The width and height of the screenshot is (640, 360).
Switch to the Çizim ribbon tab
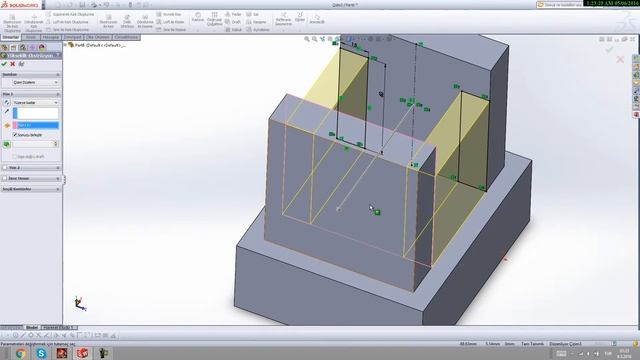31,37
